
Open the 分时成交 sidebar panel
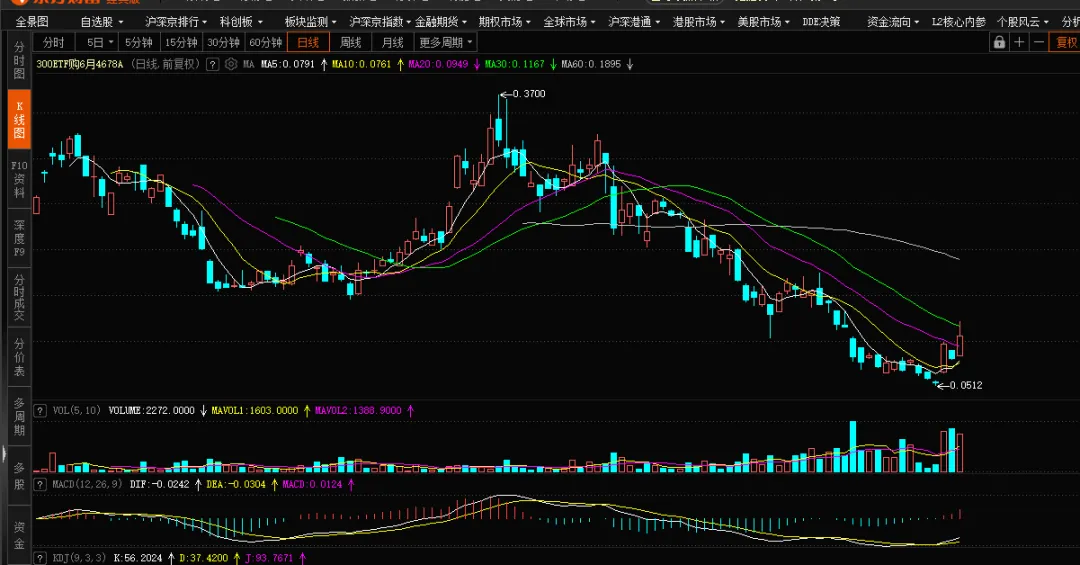coord(19,298)
